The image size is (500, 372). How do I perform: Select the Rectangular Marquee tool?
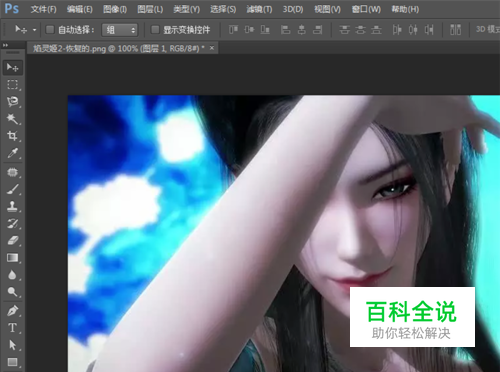tap(13, 84)
